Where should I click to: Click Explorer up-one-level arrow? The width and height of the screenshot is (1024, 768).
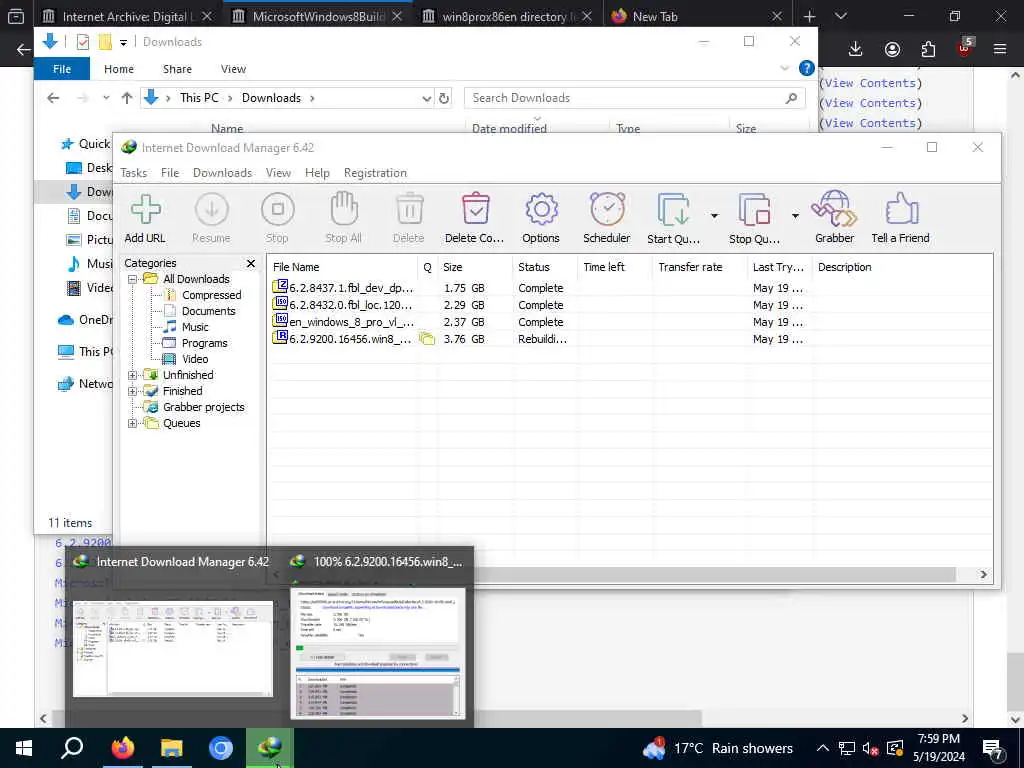click(127, 98)
